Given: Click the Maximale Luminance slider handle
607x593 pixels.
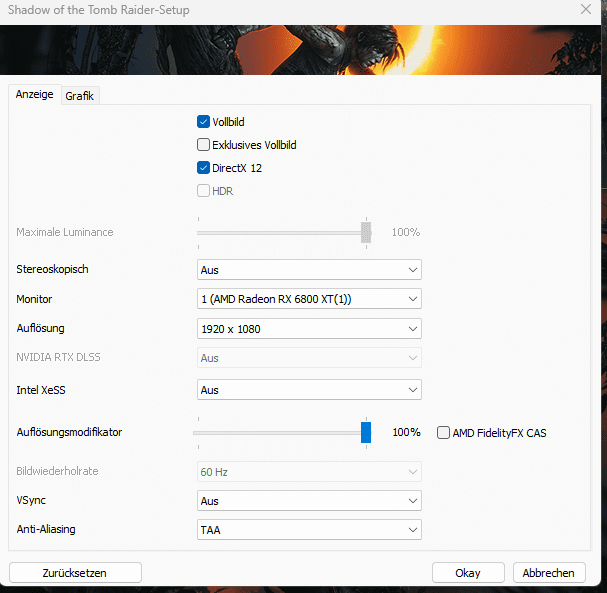Looking at the screenshot, I should click(x=366, y=232).
